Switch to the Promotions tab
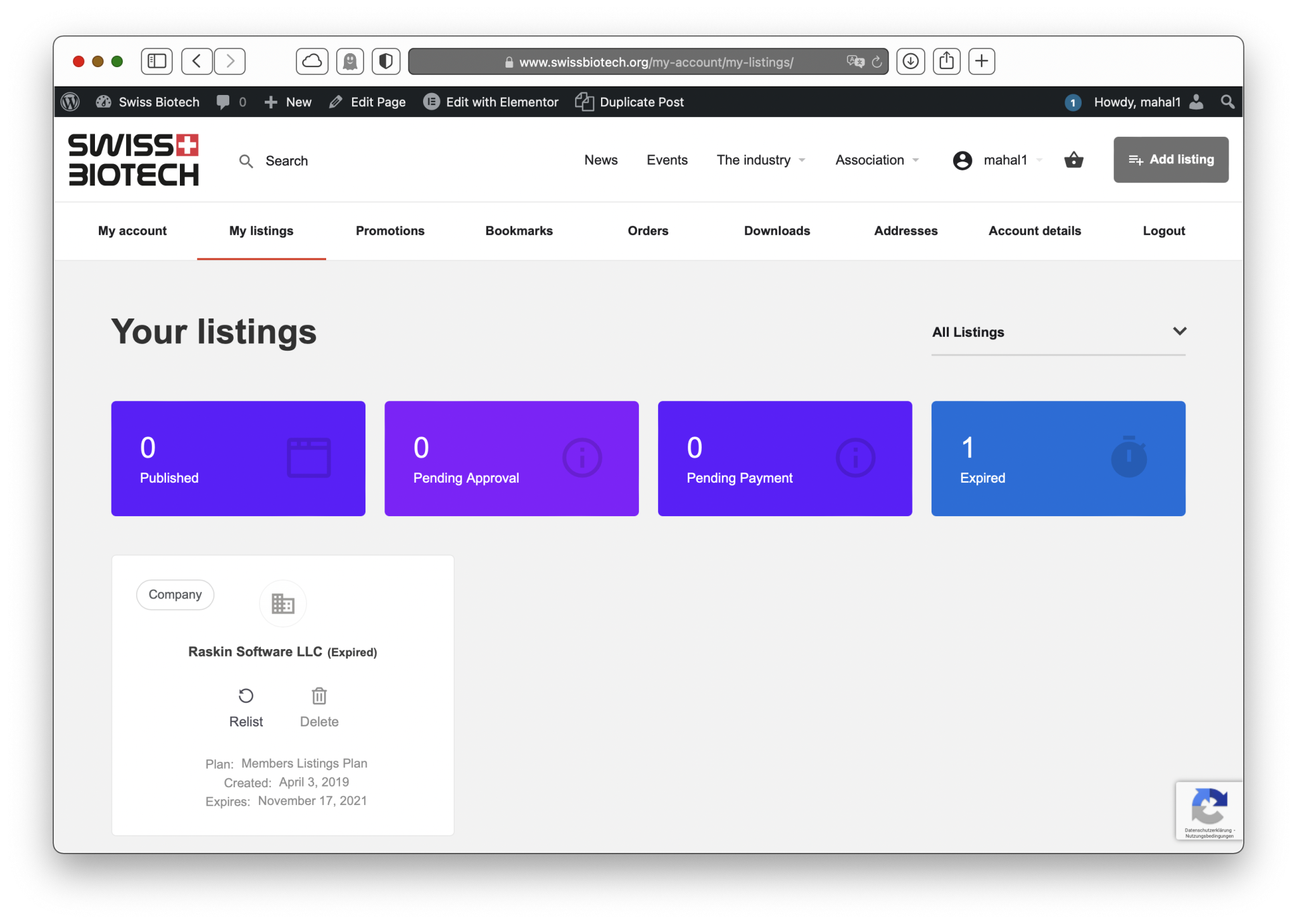The width and height of the screenshot is (1297, 924). pyautogui.click(x=390, y=231)
